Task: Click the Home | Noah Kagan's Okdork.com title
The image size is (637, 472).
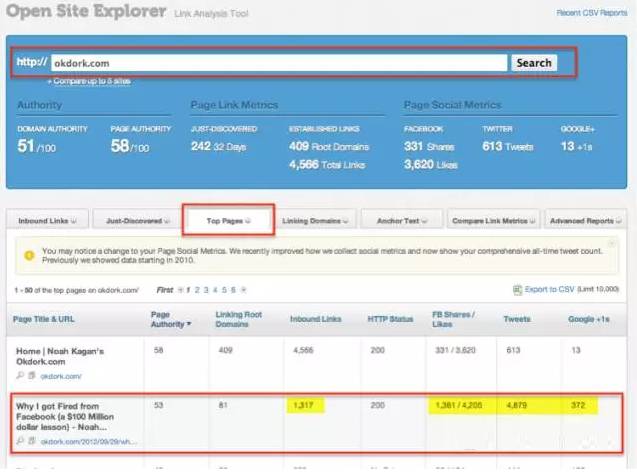Action: tap(60, 356)
